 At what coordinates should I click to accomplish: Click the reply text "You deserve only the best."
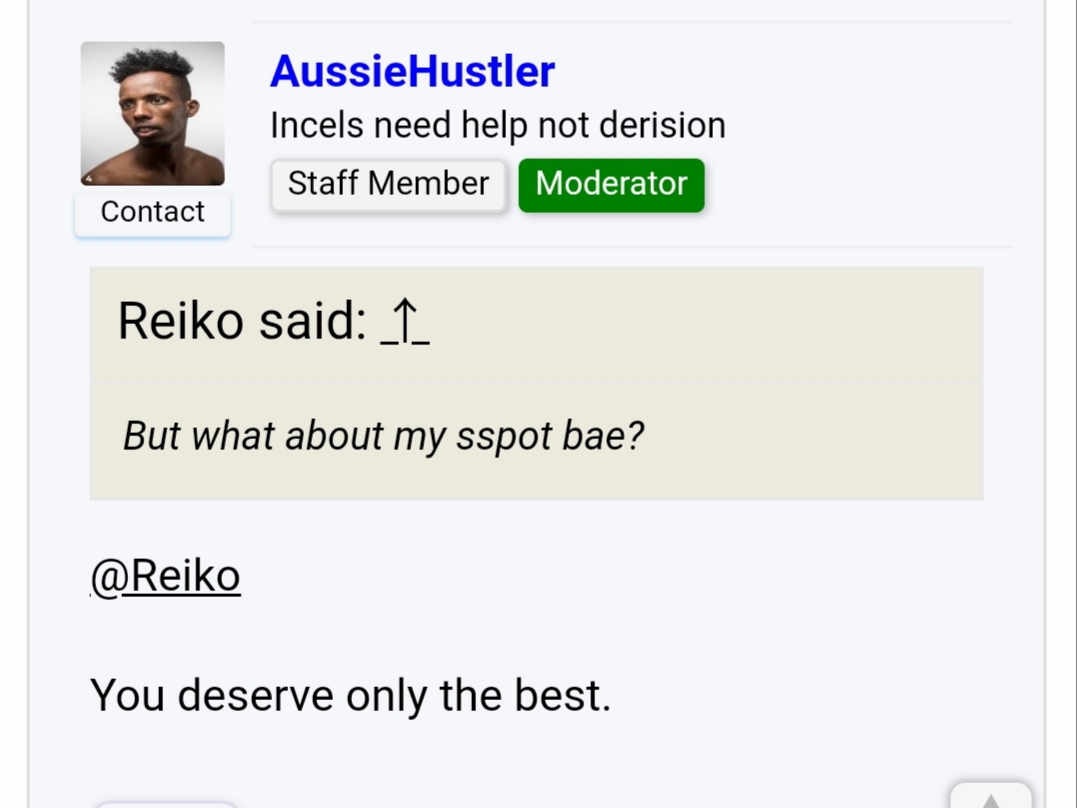click(x=350, y=695)
